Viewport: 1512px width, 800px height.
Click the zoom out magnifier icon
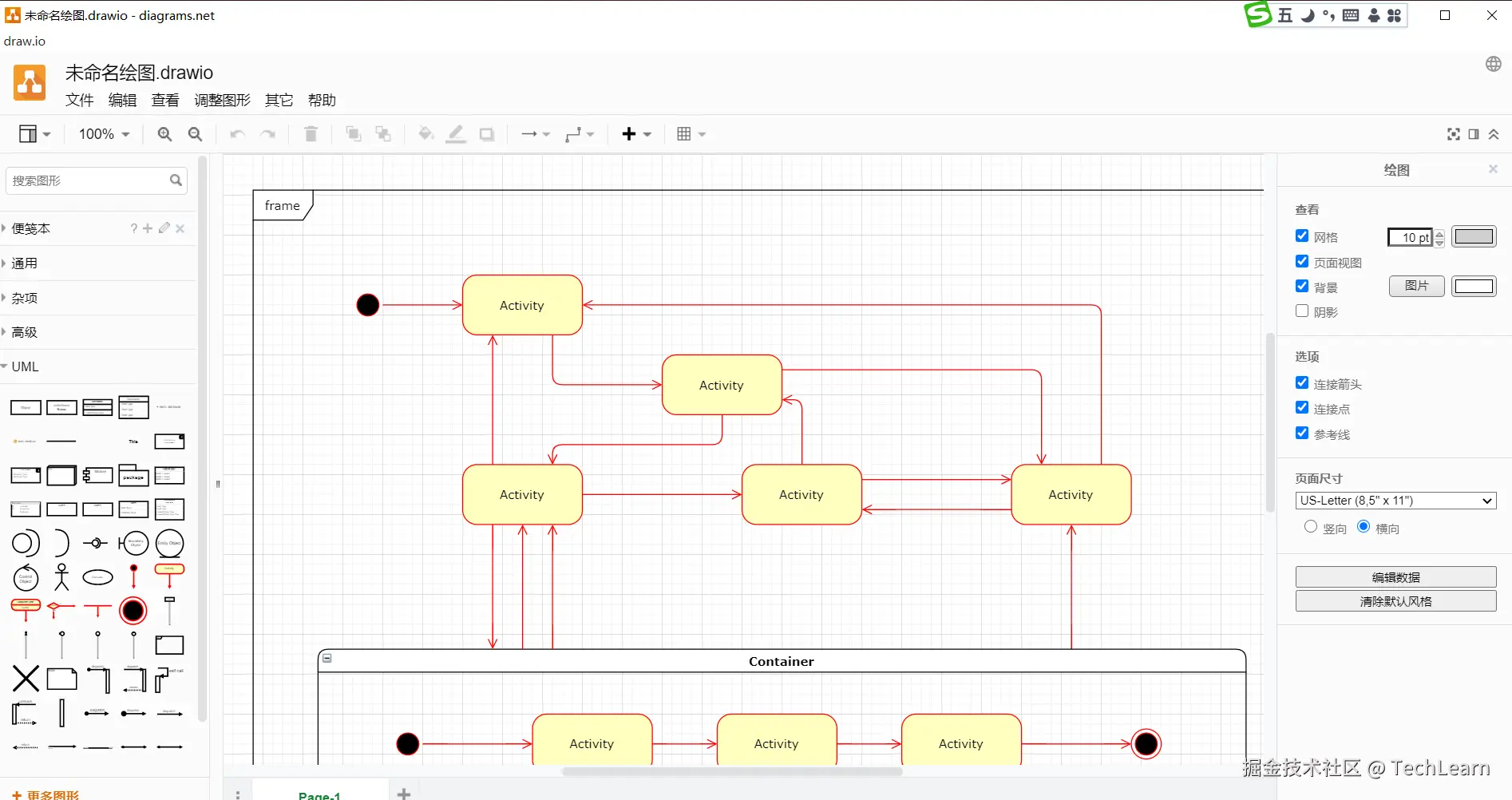(x=195, y=134)
